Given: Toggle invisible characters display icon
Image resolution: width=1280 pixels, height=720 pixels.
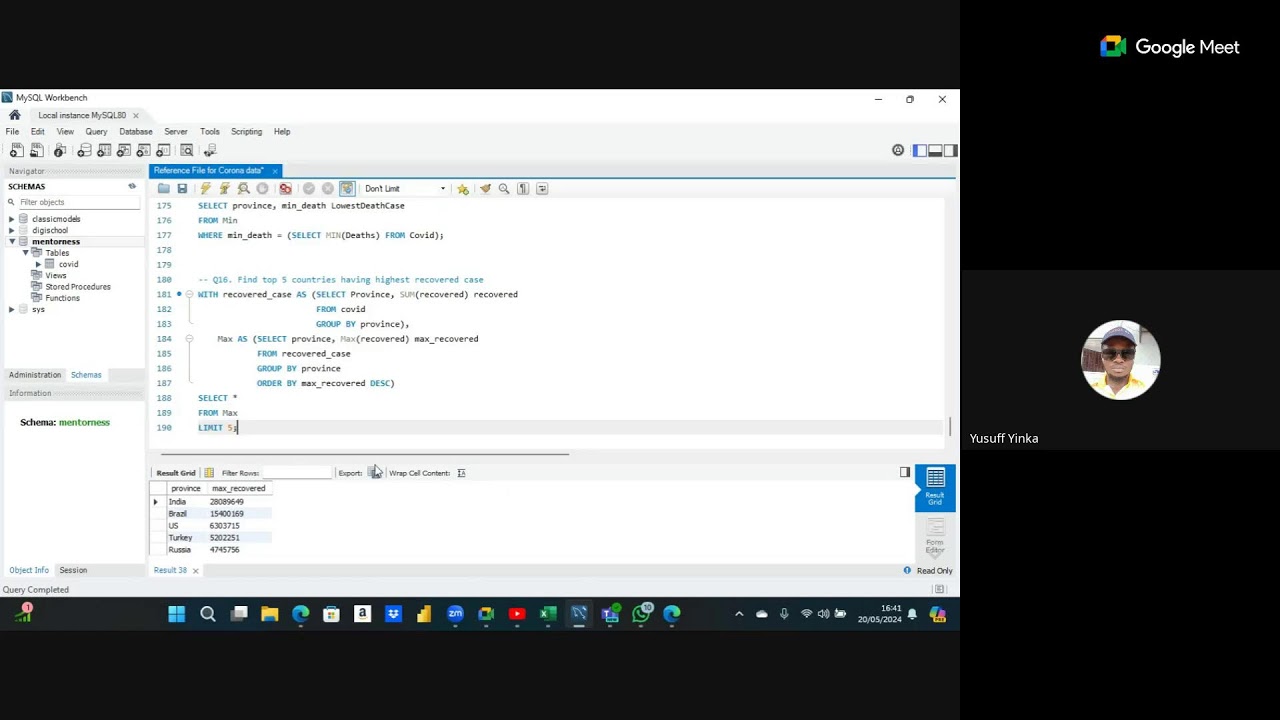Looking at the screenshot, I should point(523,188).
